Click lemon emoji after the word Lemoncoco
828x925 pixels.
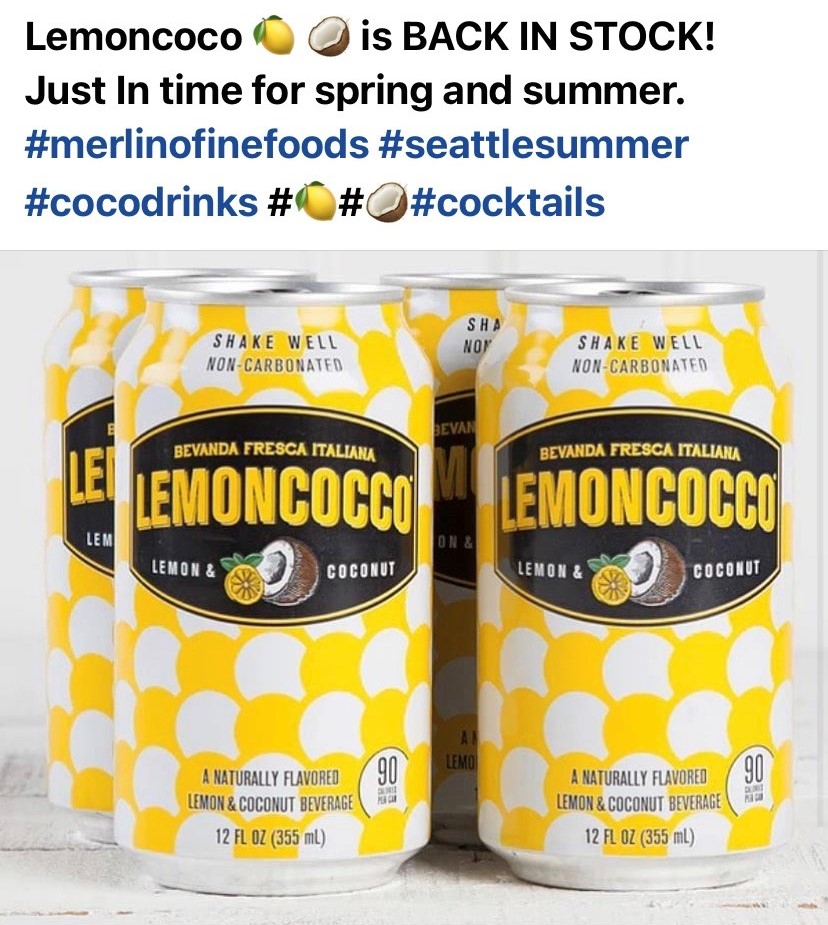pyautogui.click(x=273, y=37)
